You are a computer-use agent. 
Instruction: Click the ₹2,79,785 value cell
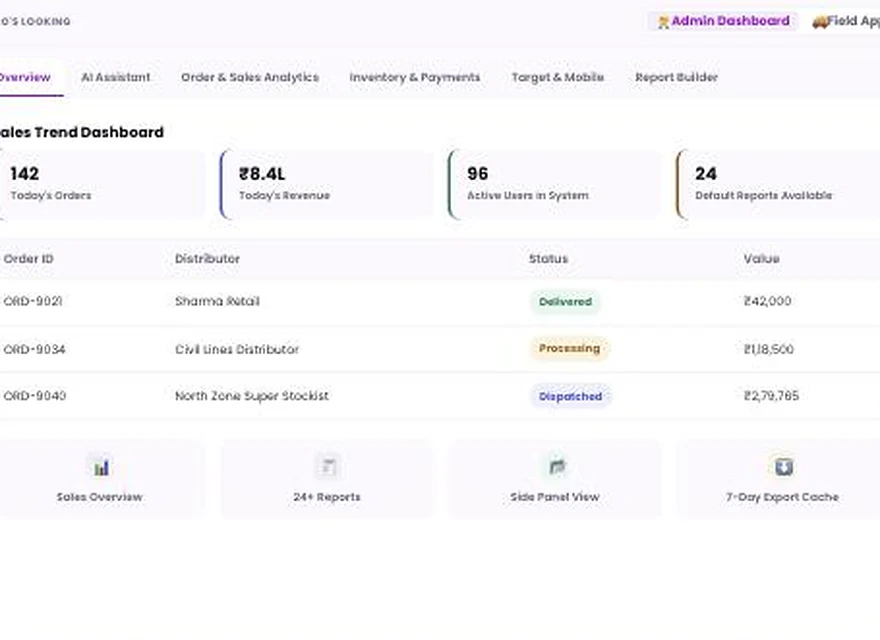point(771,396)
